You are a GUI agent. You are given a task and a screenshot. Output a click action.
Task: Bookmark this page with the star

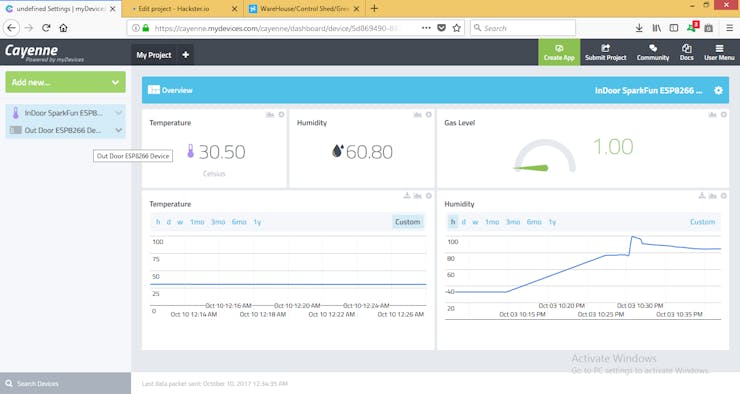(456, 28)
